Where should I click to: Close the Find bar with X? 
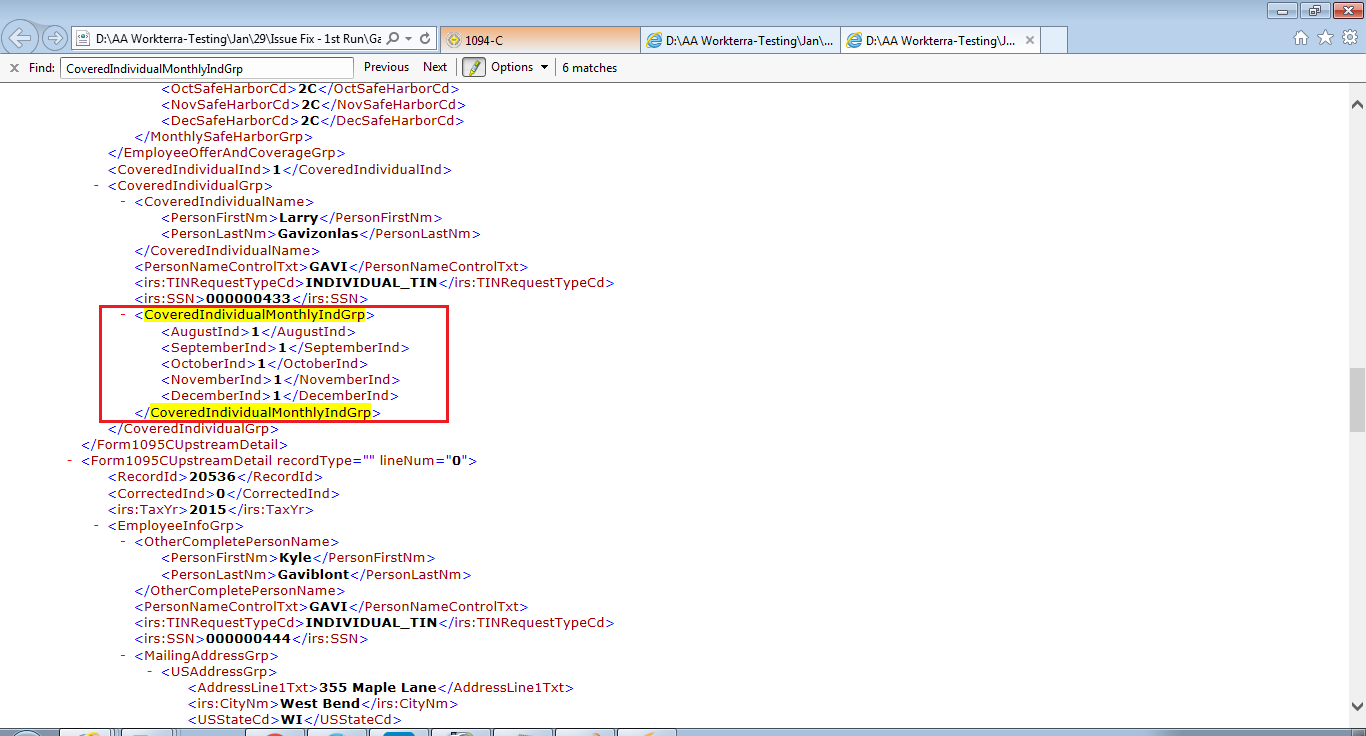(x=14, y=68)
